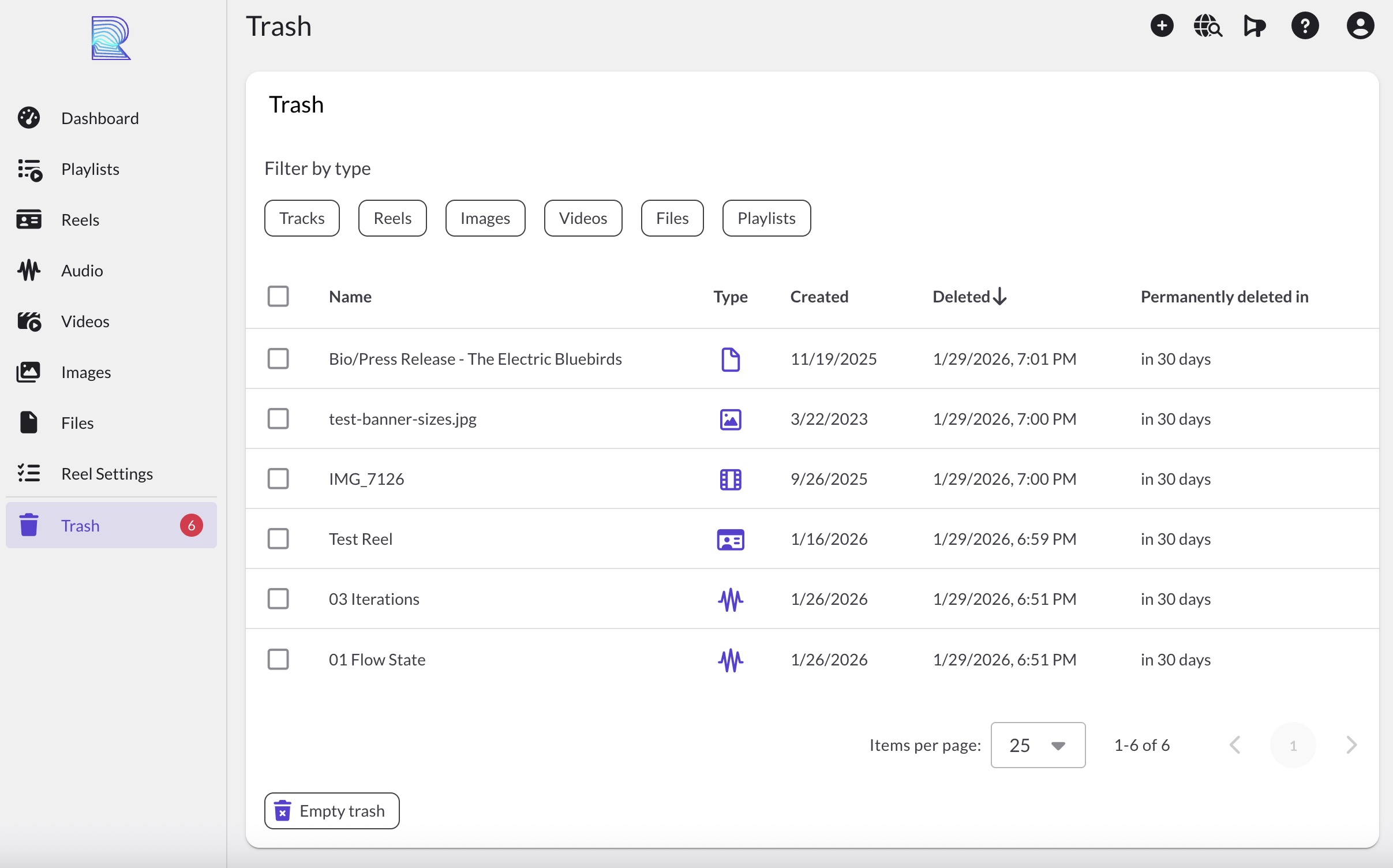Open the user account profile icon

point(1360,26)
